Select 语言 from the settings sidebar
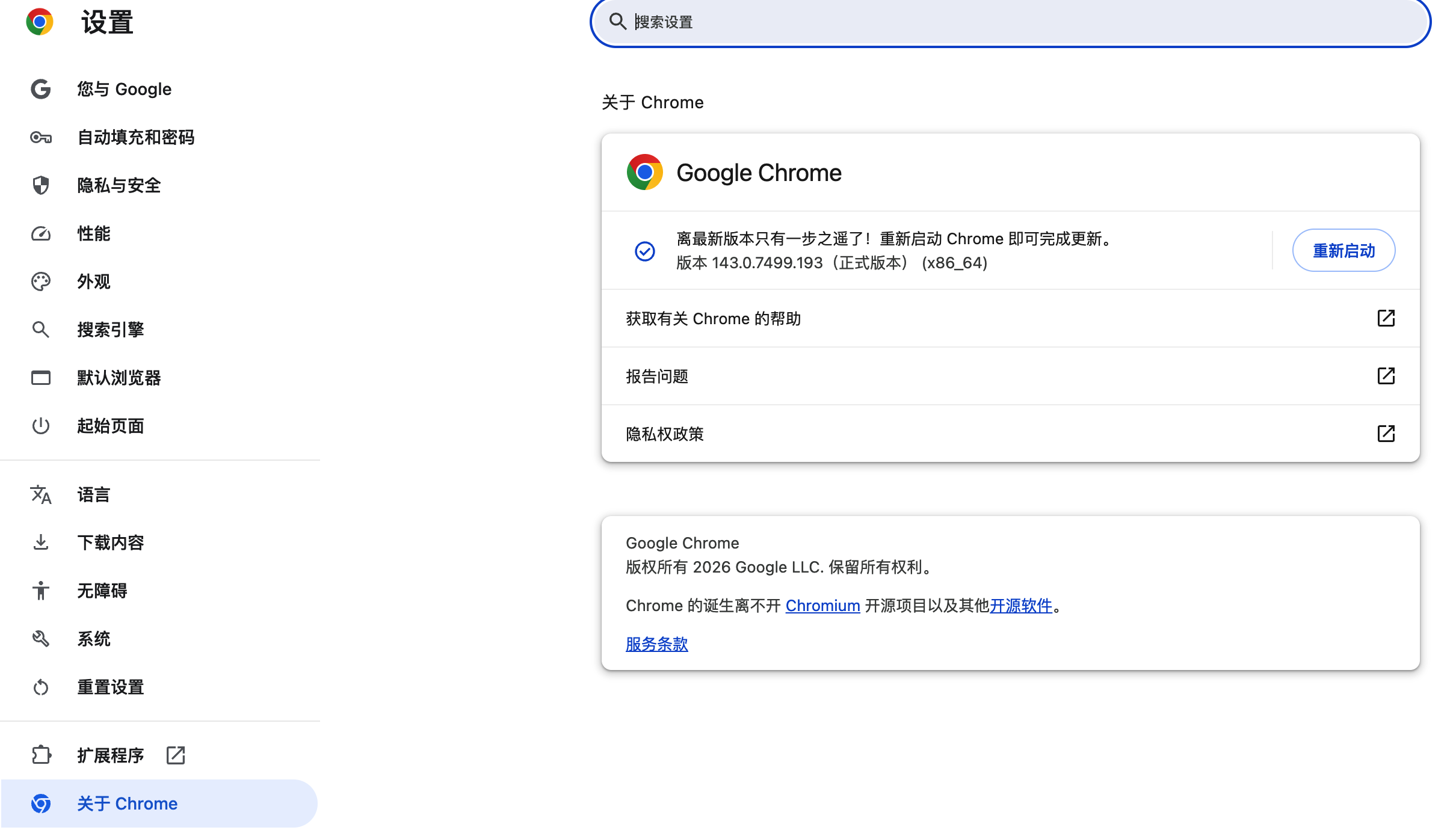The width and height of the screenshot is (1456, 836). coord(93,494)
